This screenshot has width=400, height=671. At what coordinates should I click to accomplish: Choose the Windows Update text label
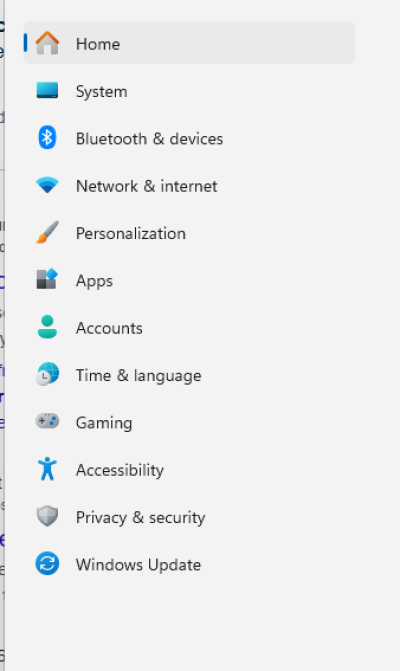coord(138,565)
